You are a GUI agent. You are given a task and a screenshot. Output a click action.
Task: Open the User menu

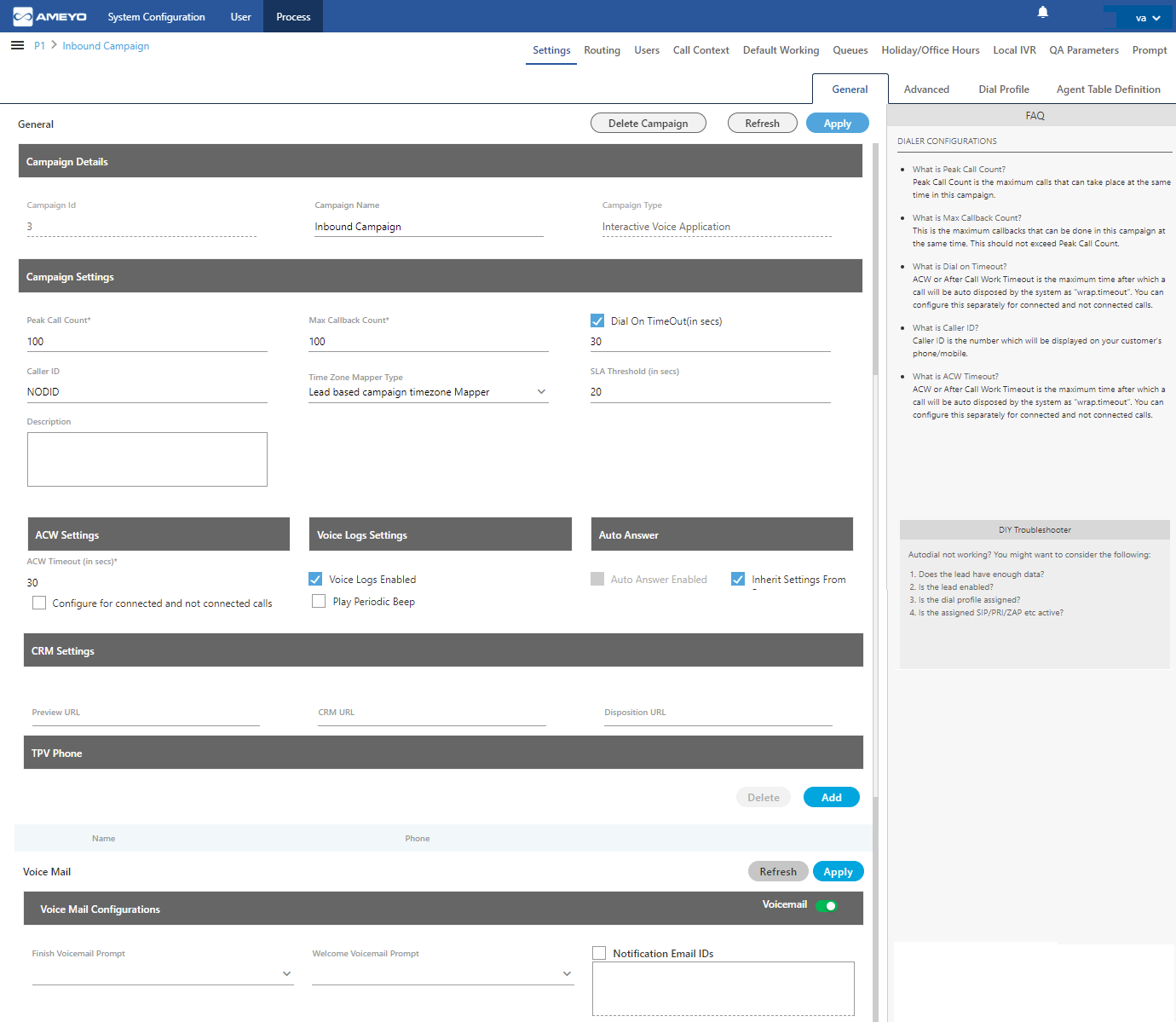(240, 16)
